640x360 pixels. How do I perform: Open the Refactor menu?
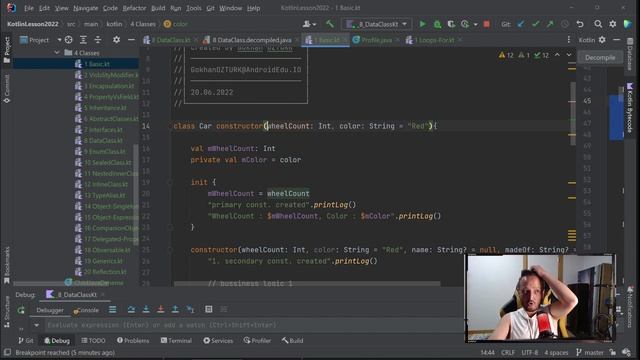point(134,8)
